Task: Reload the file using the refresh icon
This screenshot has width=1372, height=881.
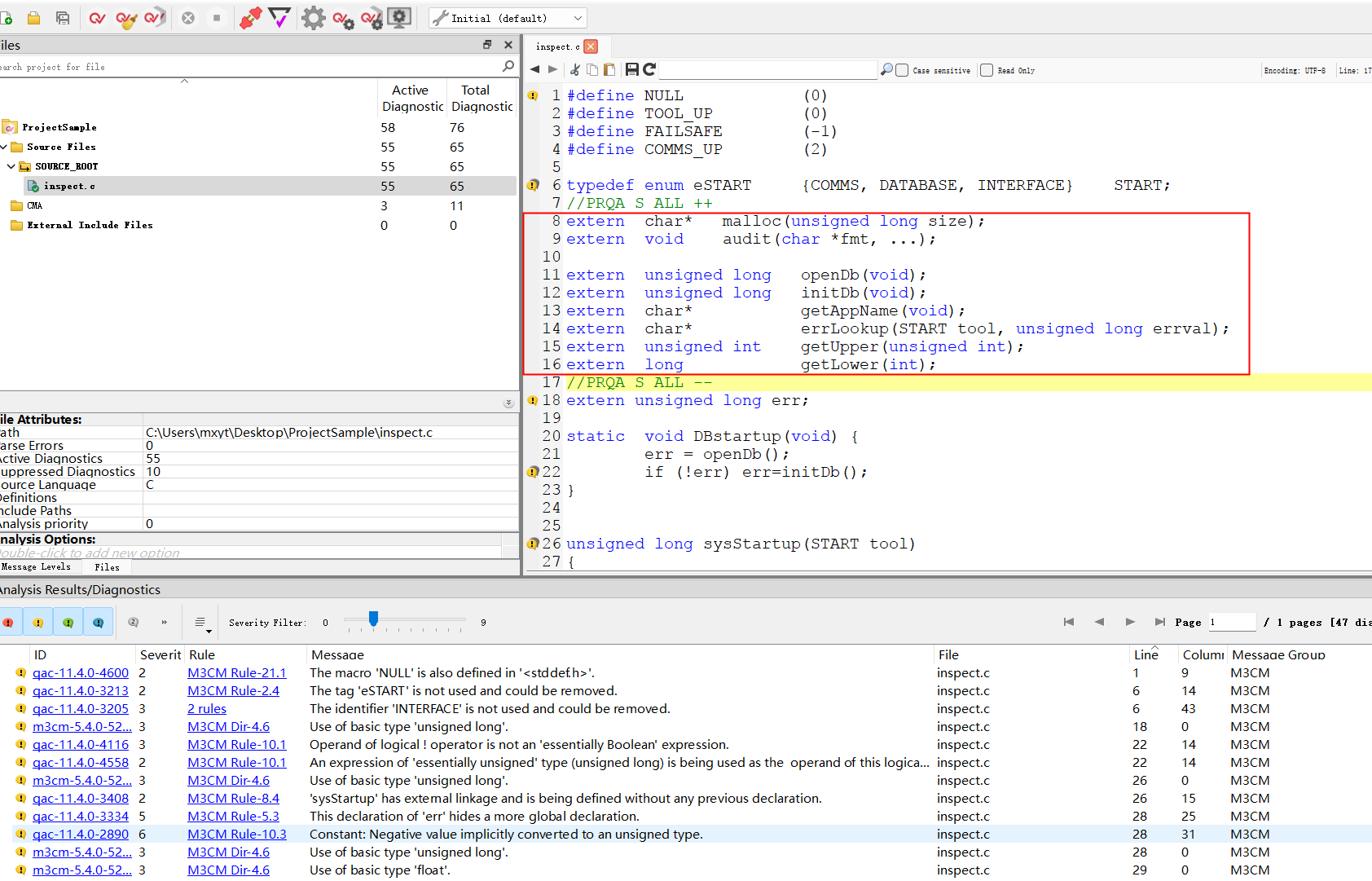Action: click(649, 70)
